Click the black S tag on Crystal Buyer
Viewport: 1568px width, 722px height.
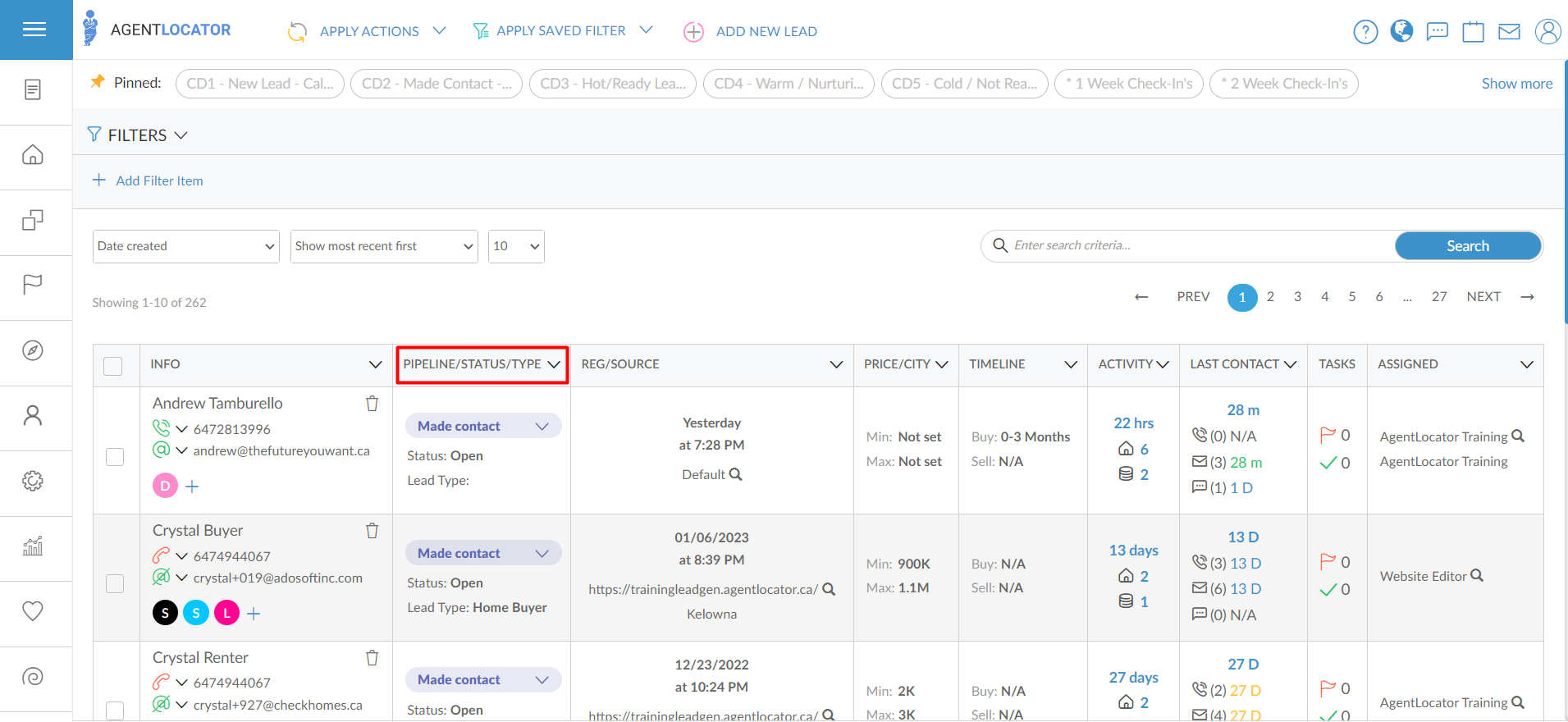click(x=165, y=613)
